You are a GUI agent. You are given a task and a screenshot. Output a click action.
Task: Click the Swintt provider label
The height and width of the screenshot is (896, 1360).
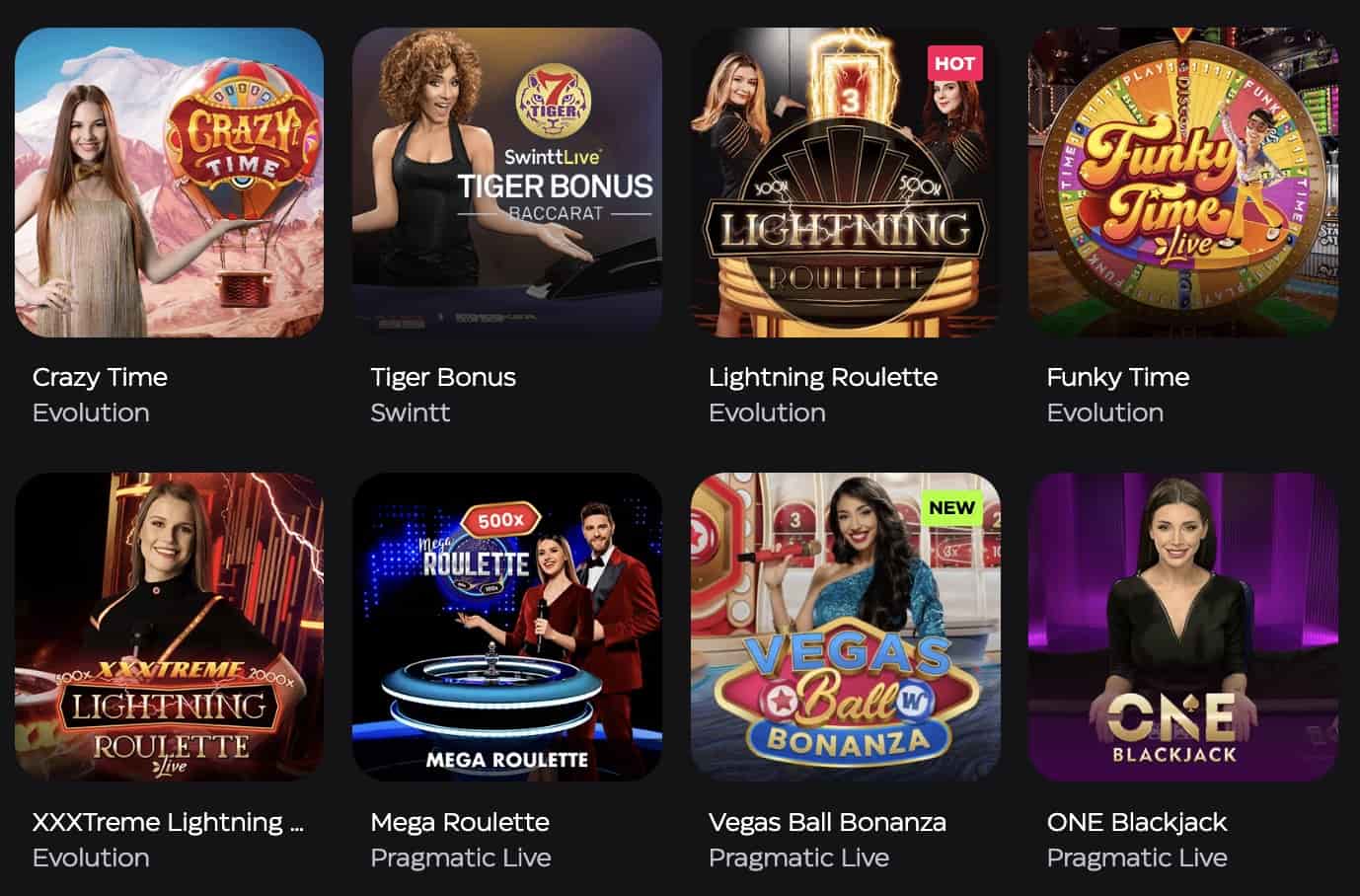[411, 412]
